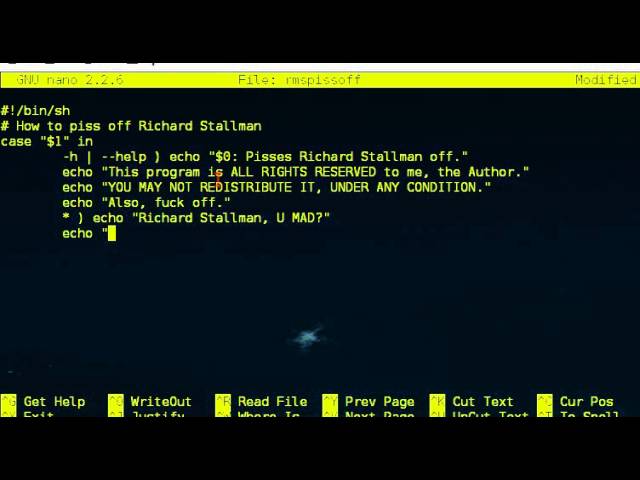This screenshot has width=640, height=480.
Task: Click the ^R key hint beside Read File
Action: coord(223,402)
